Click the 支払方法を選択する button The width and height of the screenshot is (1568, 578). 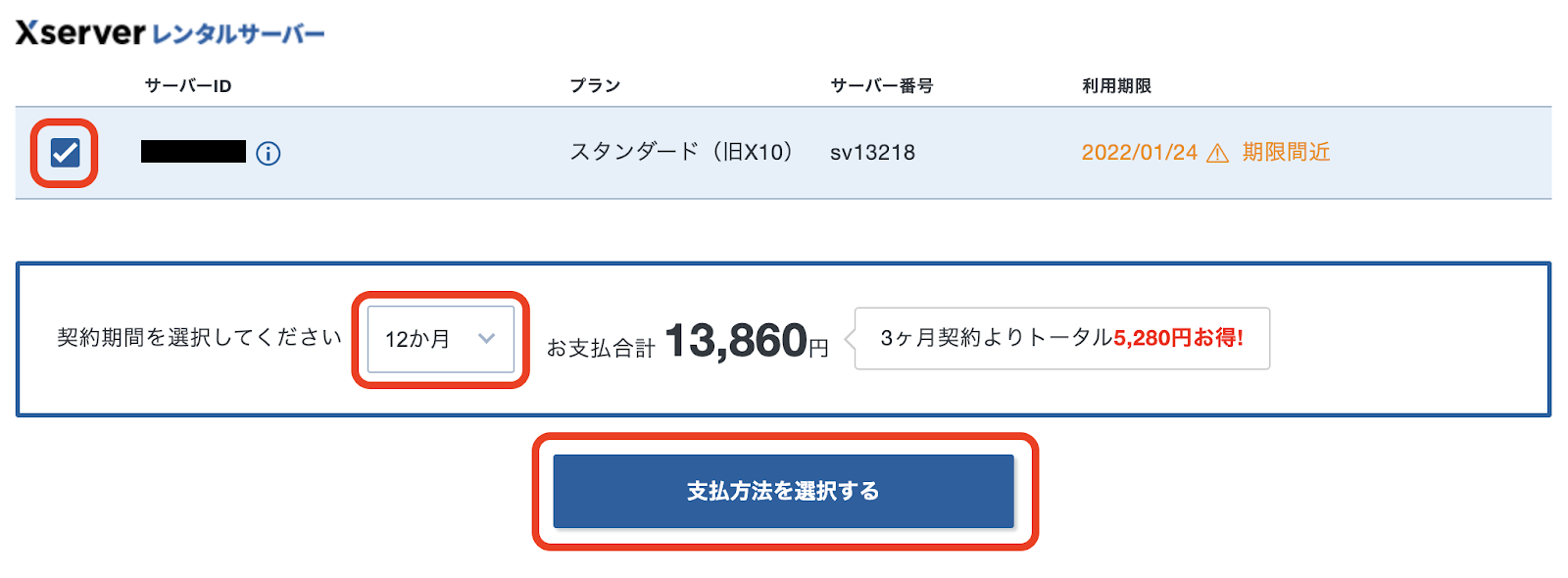[783, 491]
